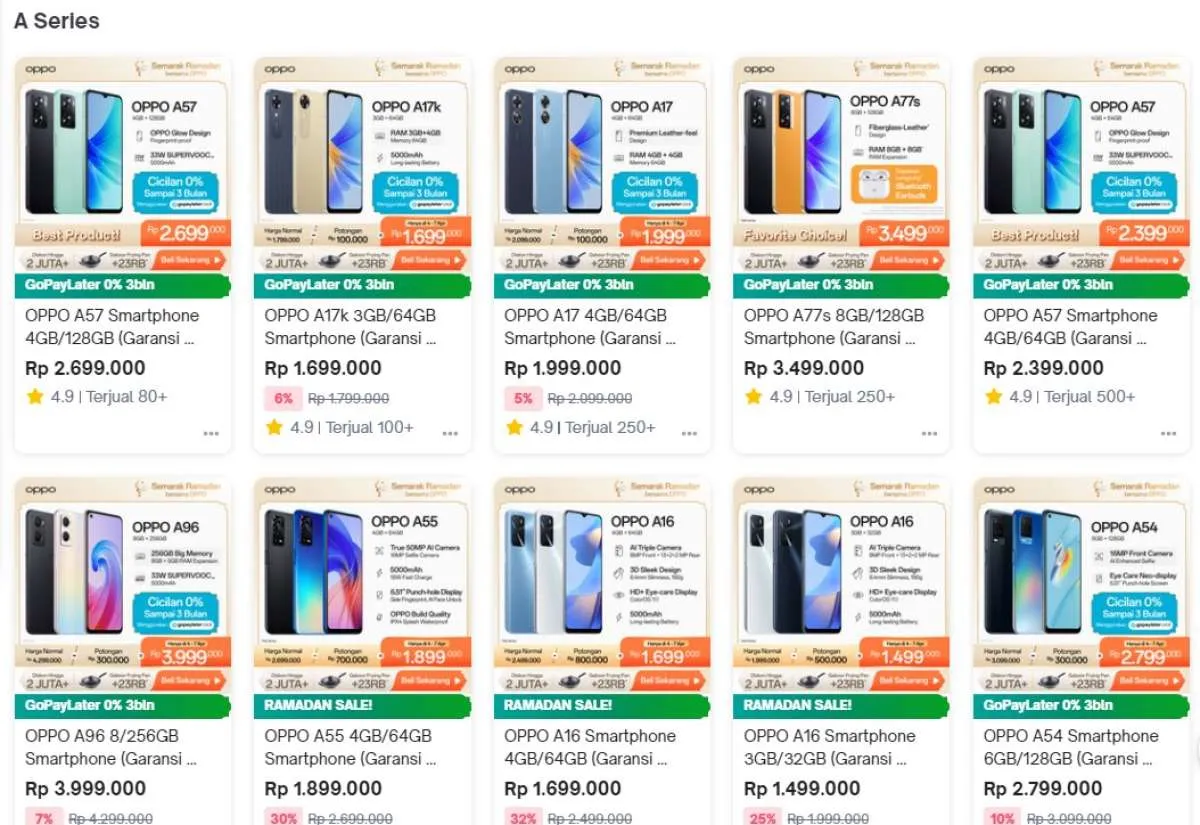Open three-dot menu on OPPO A77s card

930,434
